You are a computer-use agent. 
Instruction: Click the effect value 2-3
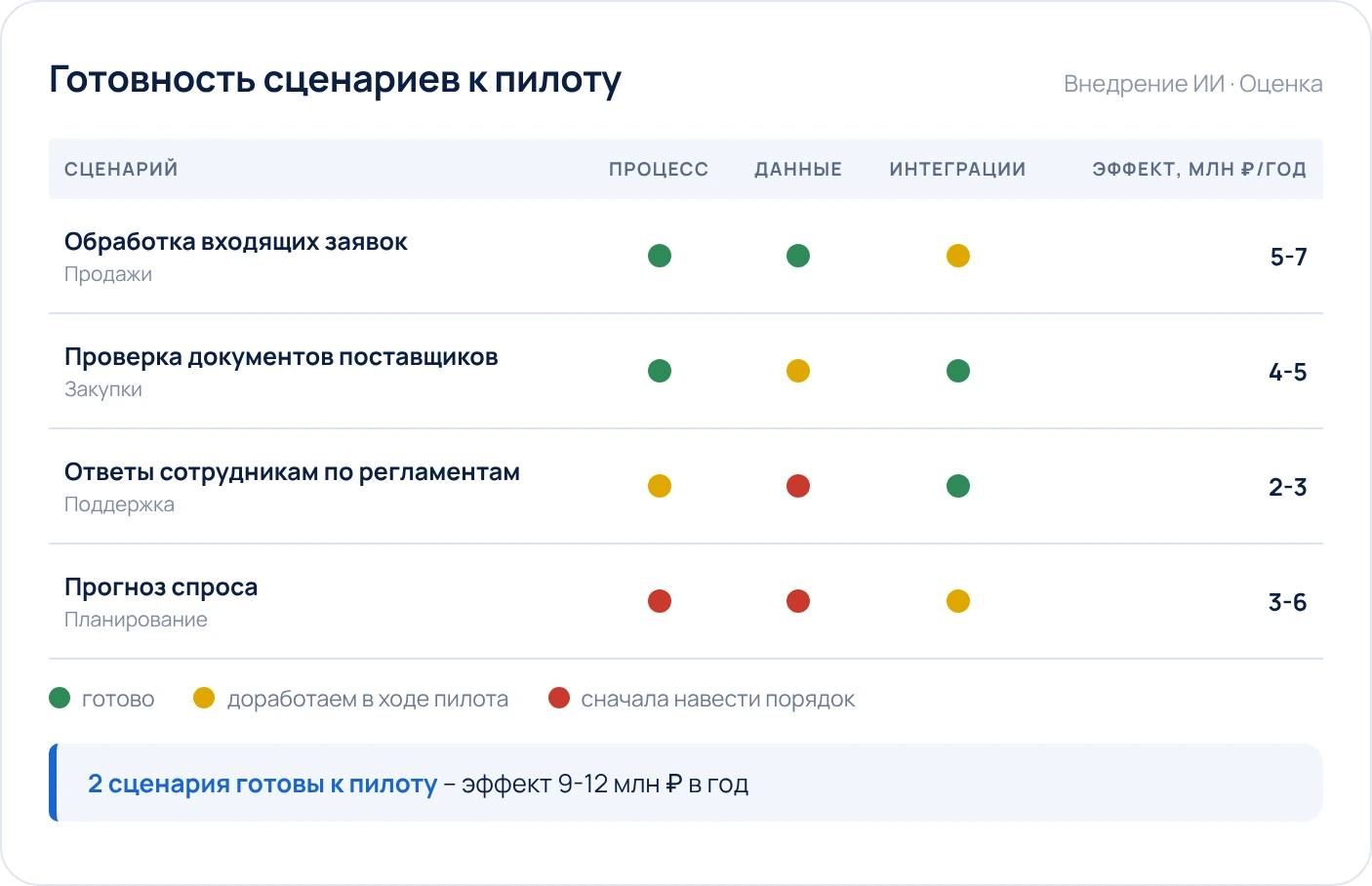coord(1288,487)
